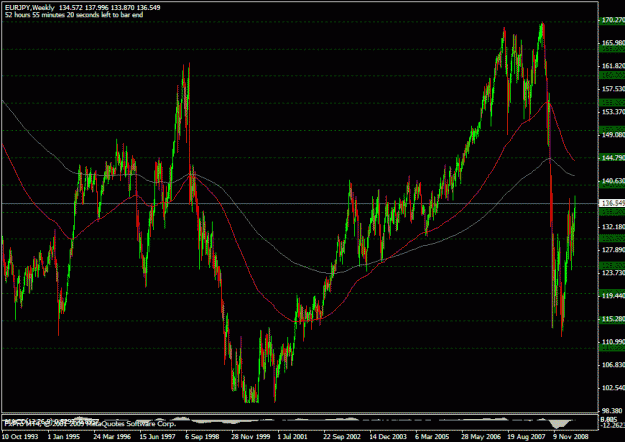
Task: Click the 165.980 price axis value
Action: (613, 43)
